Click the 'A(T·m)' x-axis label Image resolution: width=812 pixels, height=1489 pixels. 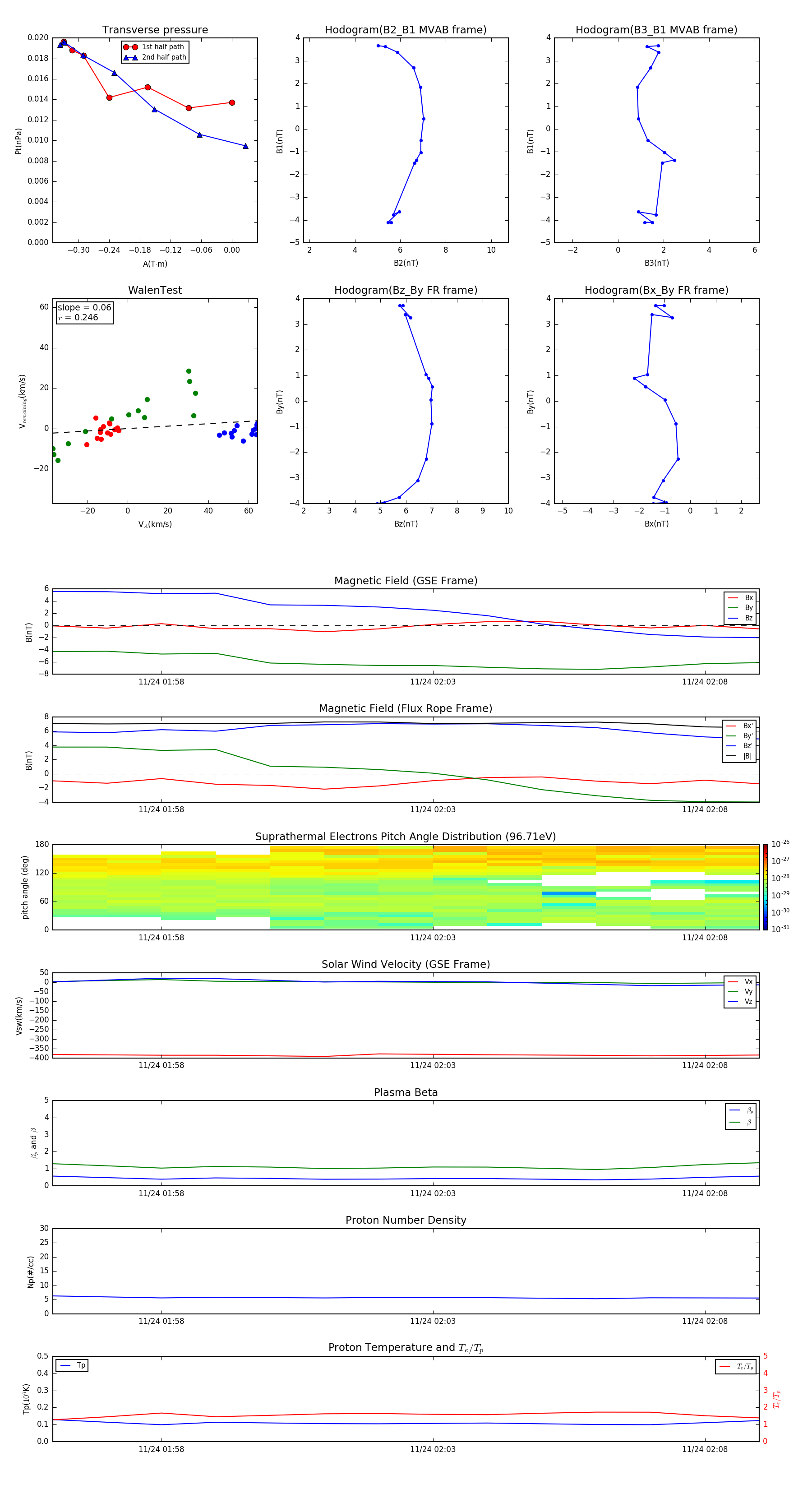click(x=155, y=264)
